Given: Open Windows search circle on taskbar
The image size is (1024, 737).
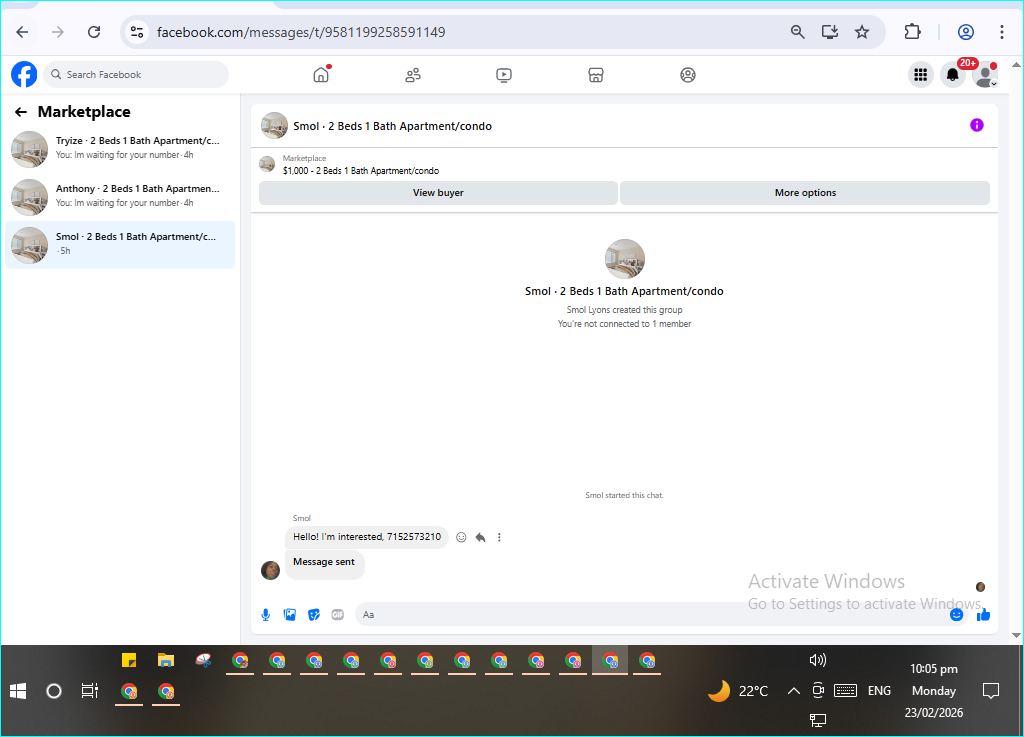Looking at the screenshot, I should pyautogui.click(x=54, y=691).
